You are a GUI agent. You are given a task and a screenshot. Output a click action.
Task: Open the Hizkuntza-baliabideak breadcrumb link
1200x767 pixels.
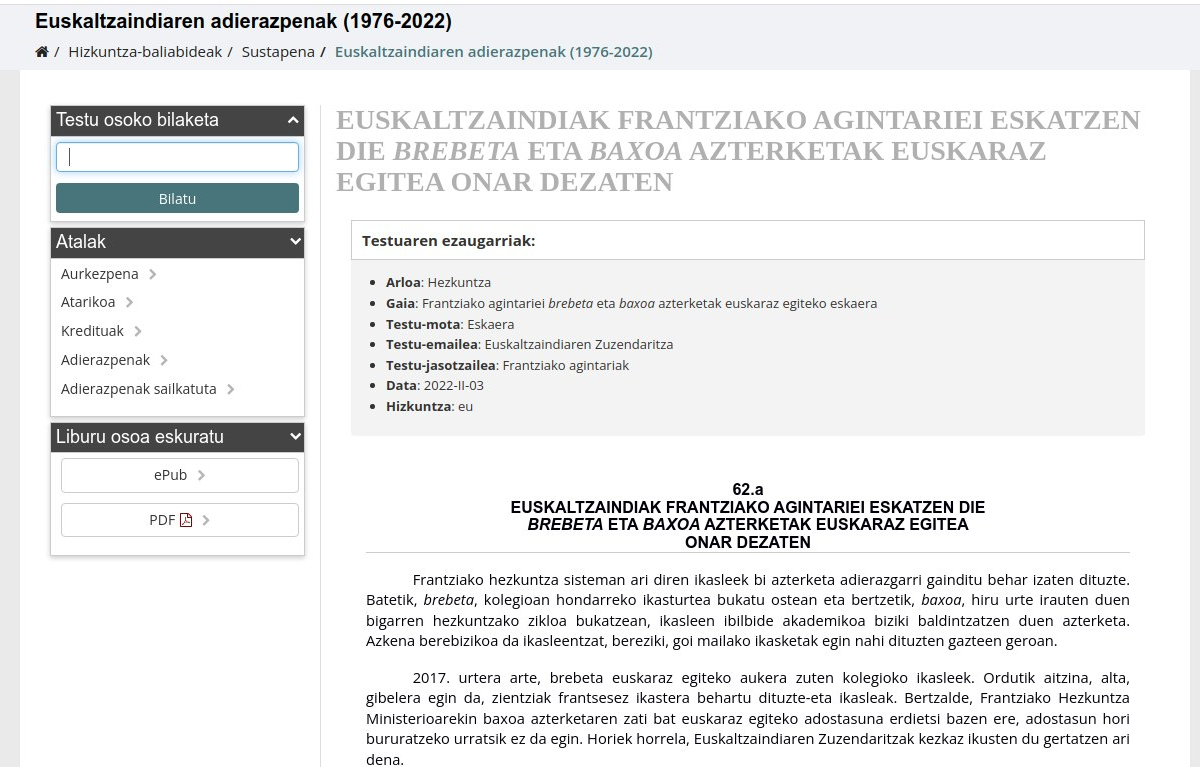point(145,52)
